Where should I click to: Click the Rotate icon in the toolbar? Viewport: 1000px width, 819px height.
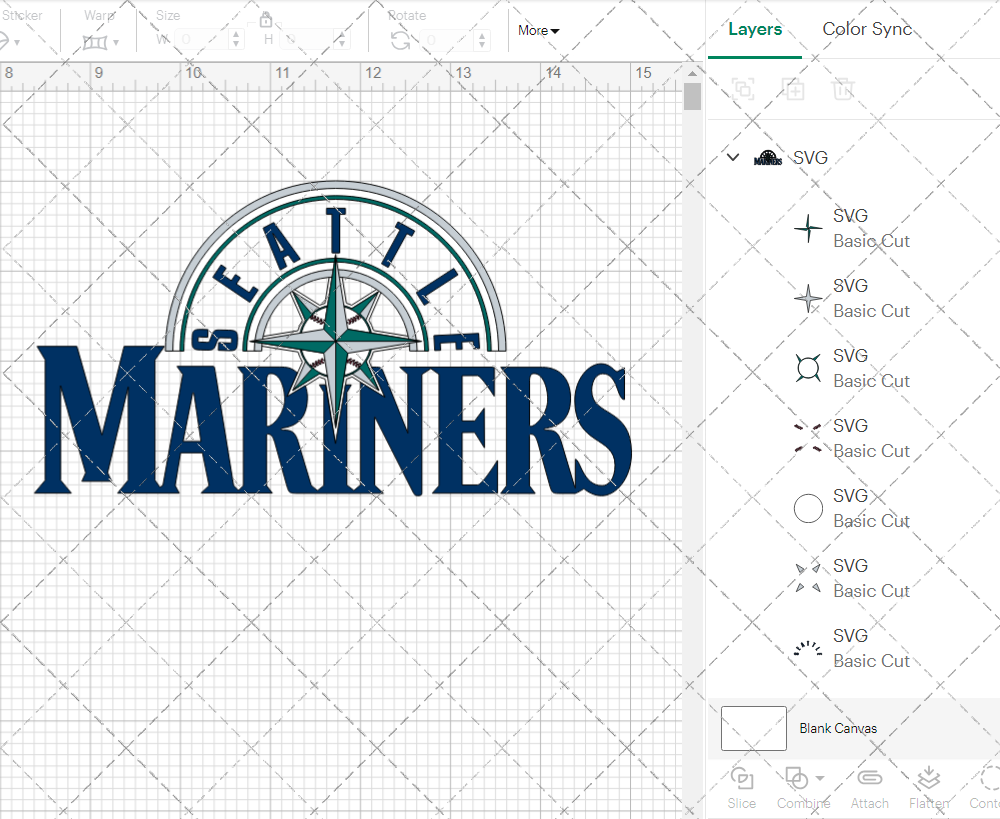click(400, 40)
